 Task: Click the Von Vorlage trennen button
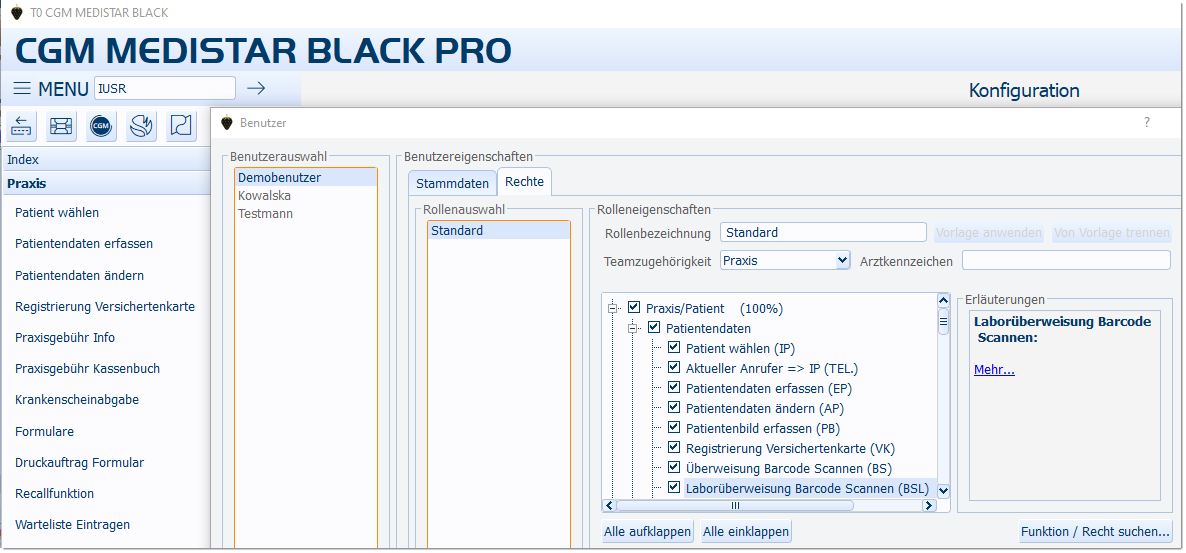1112,232
